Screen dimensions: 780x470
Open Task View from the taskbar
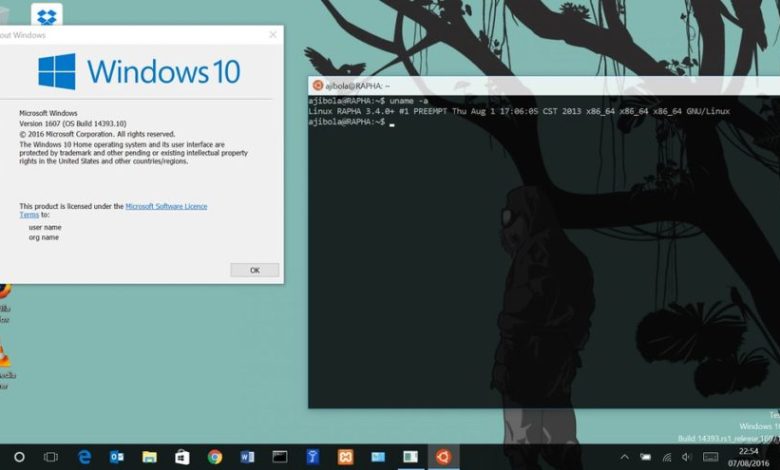coord(50,457)
